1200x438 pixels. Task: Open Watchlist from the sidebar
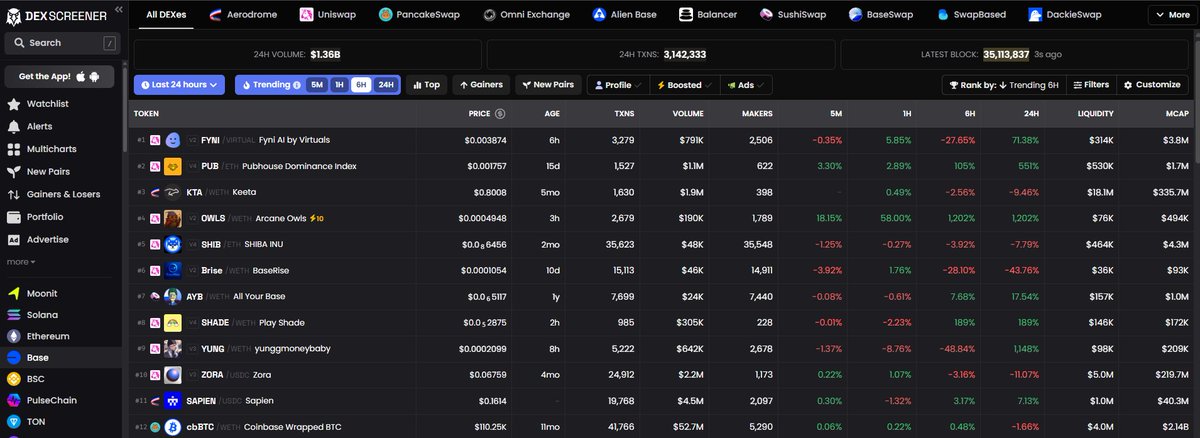point(47,104)
